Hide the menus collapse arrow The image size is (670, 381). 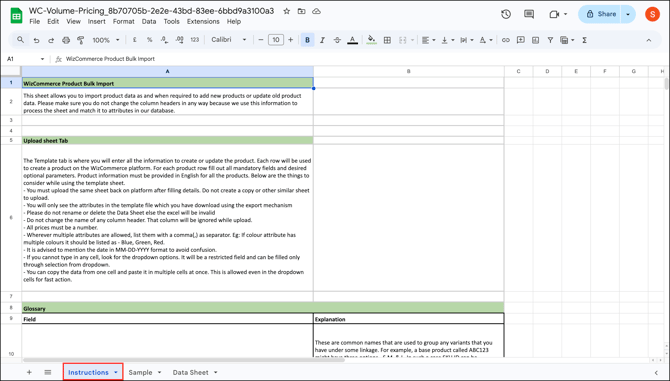[x=649, y=40]
